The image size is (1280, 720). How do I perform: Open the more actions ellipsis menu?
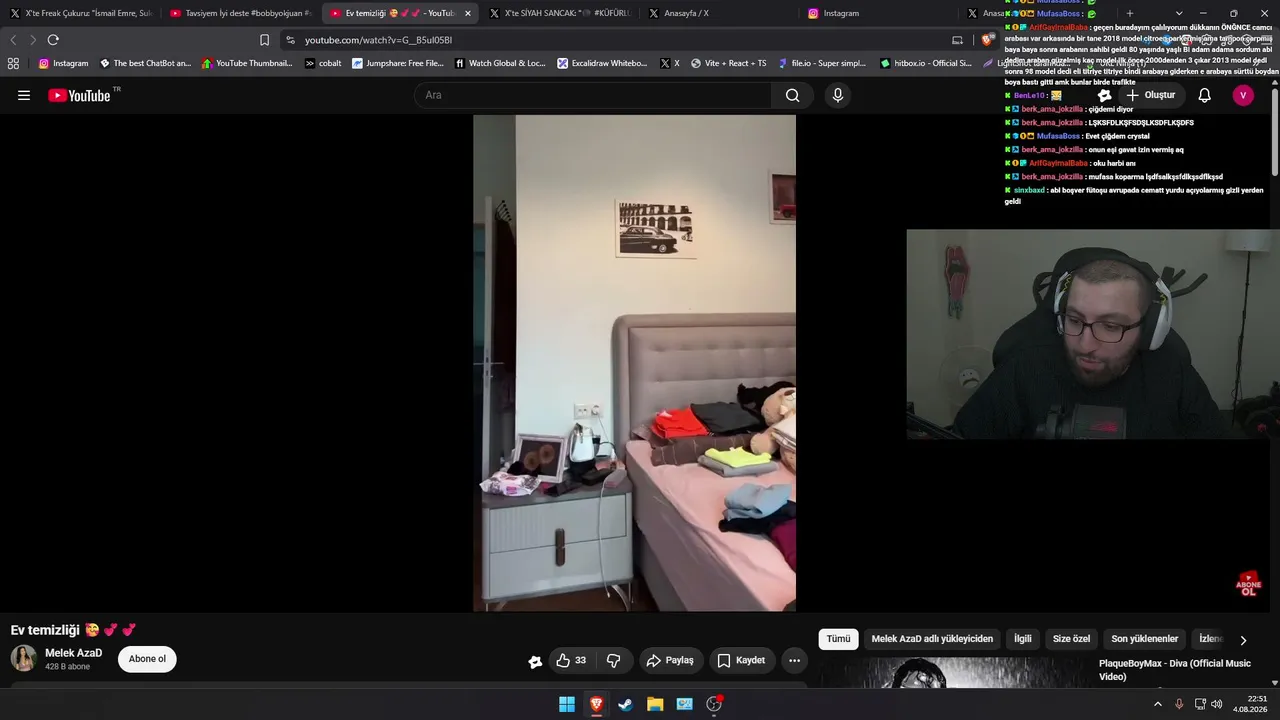[x=794, y=660]
